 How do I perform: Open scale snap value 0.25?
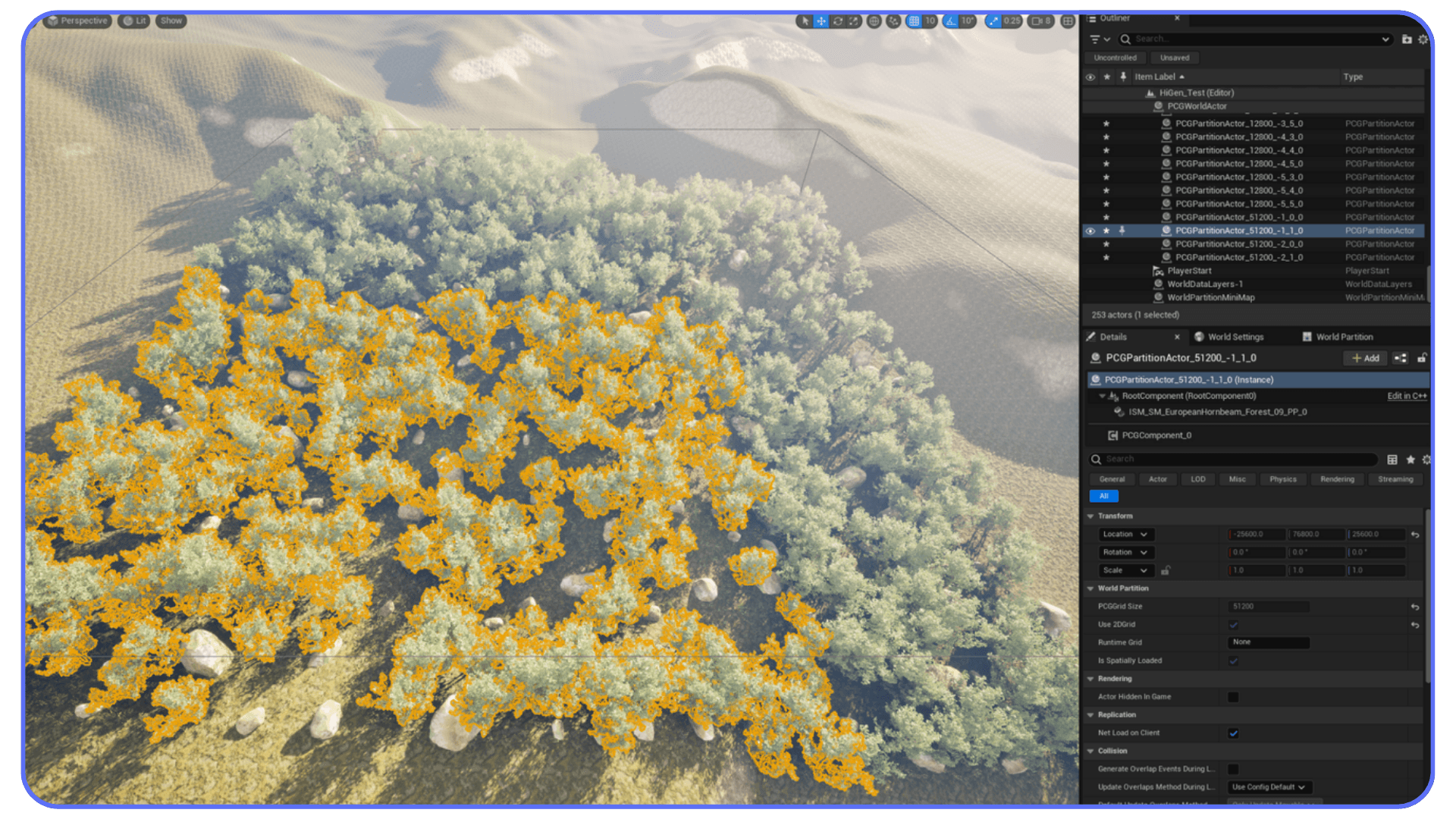click(x=1012, y=21)
